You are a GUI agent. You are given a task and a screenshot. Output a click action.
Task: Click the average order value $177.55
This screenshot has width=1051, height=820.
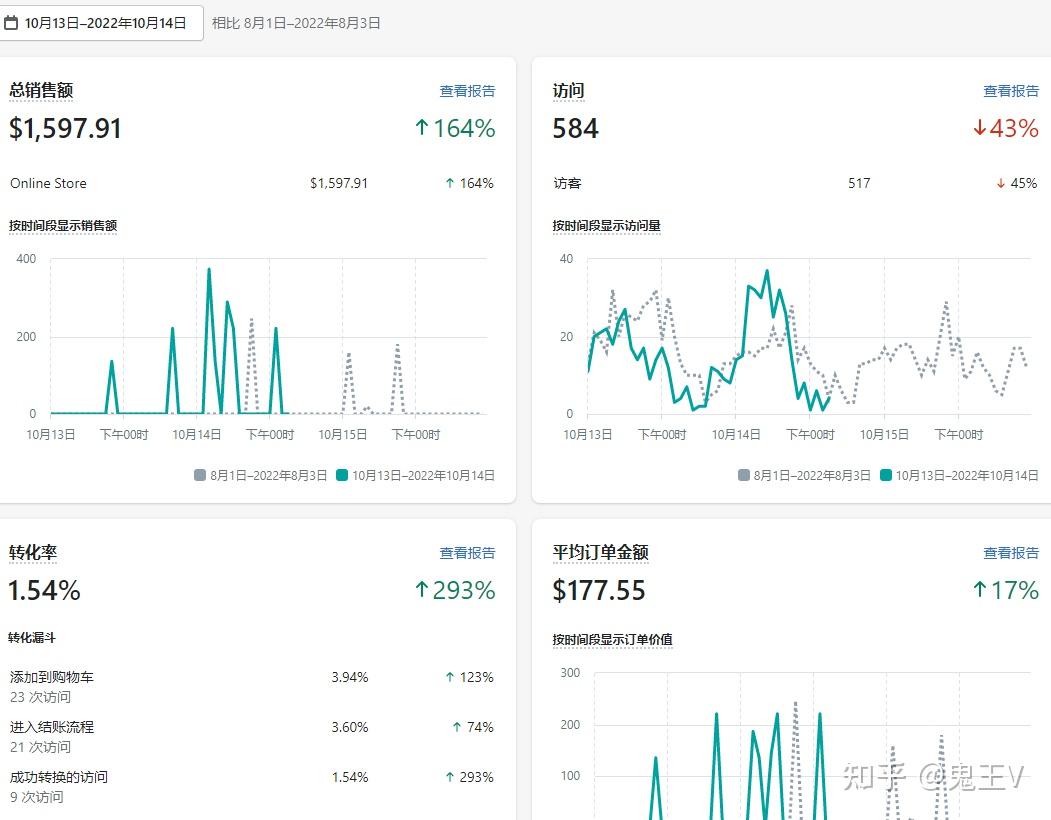[599, 590]
